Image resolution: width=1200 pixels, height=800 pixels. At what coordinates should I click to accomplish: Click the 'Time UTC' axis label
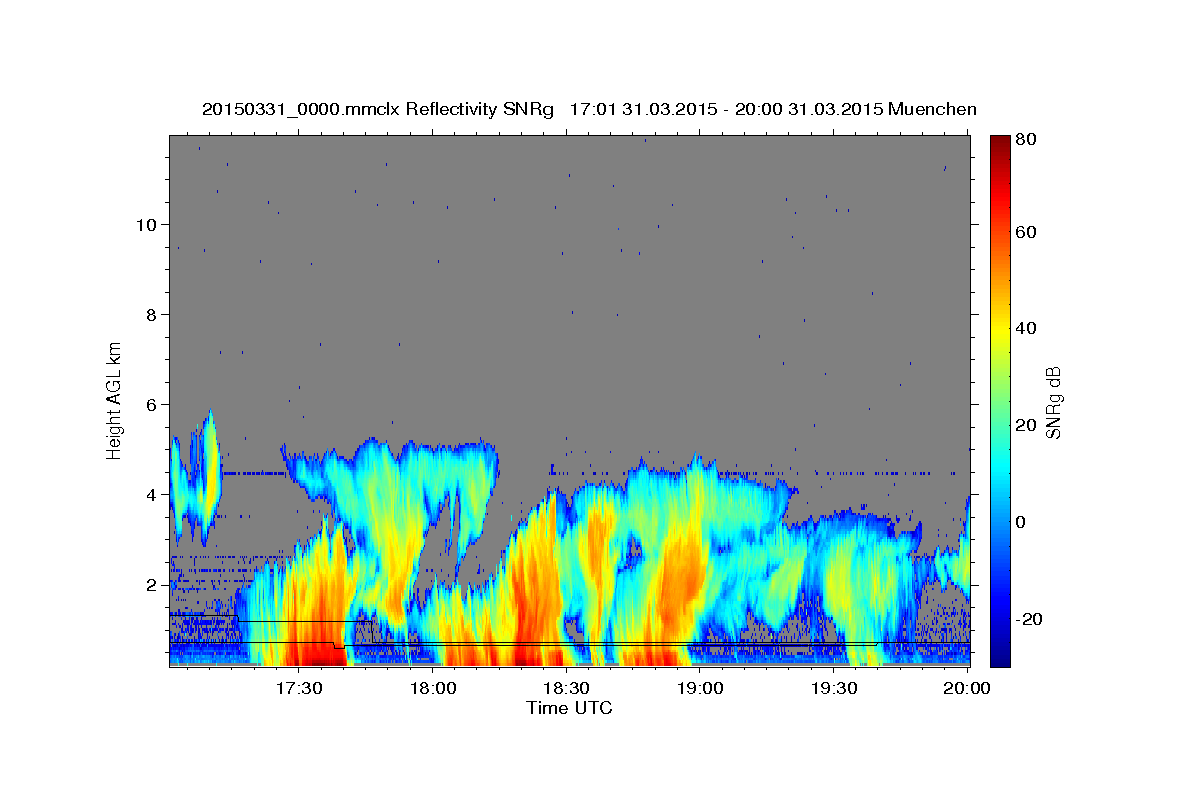pyautogui.click(x=569, y=708)
